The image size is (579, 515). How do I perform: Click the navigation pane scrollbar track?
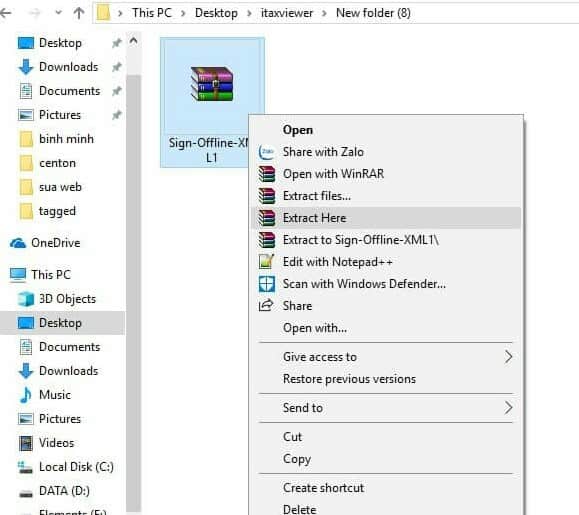tap(134, 293)
